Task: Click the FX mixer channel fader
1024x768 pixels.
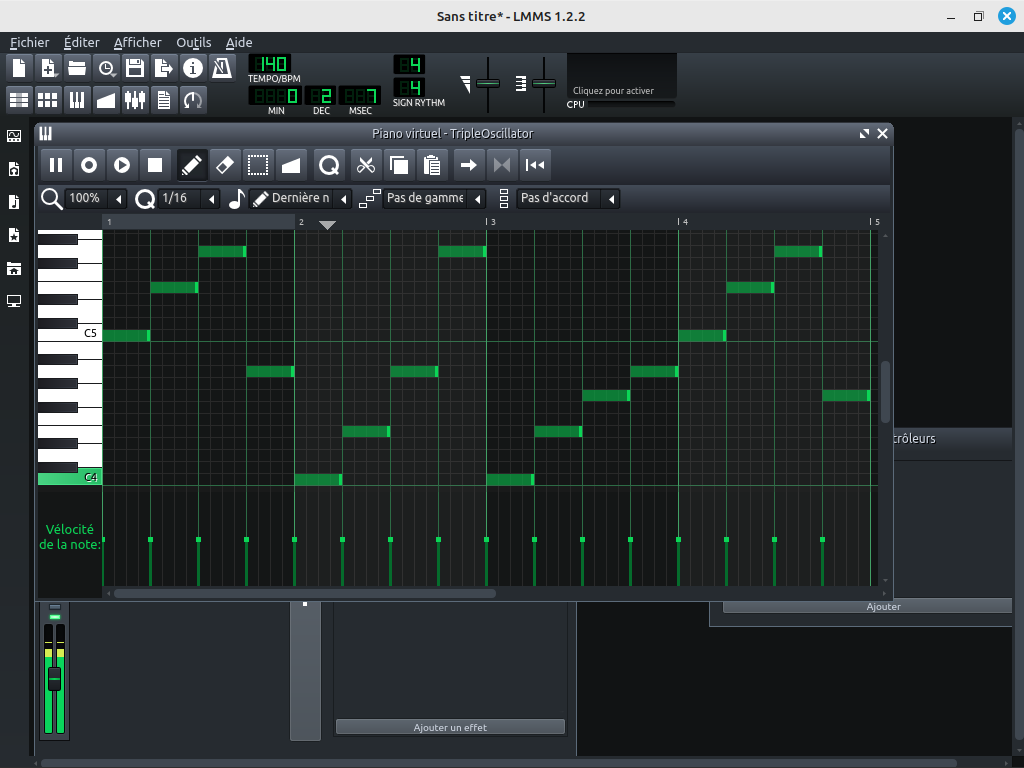Action: (x=54, y=679)
